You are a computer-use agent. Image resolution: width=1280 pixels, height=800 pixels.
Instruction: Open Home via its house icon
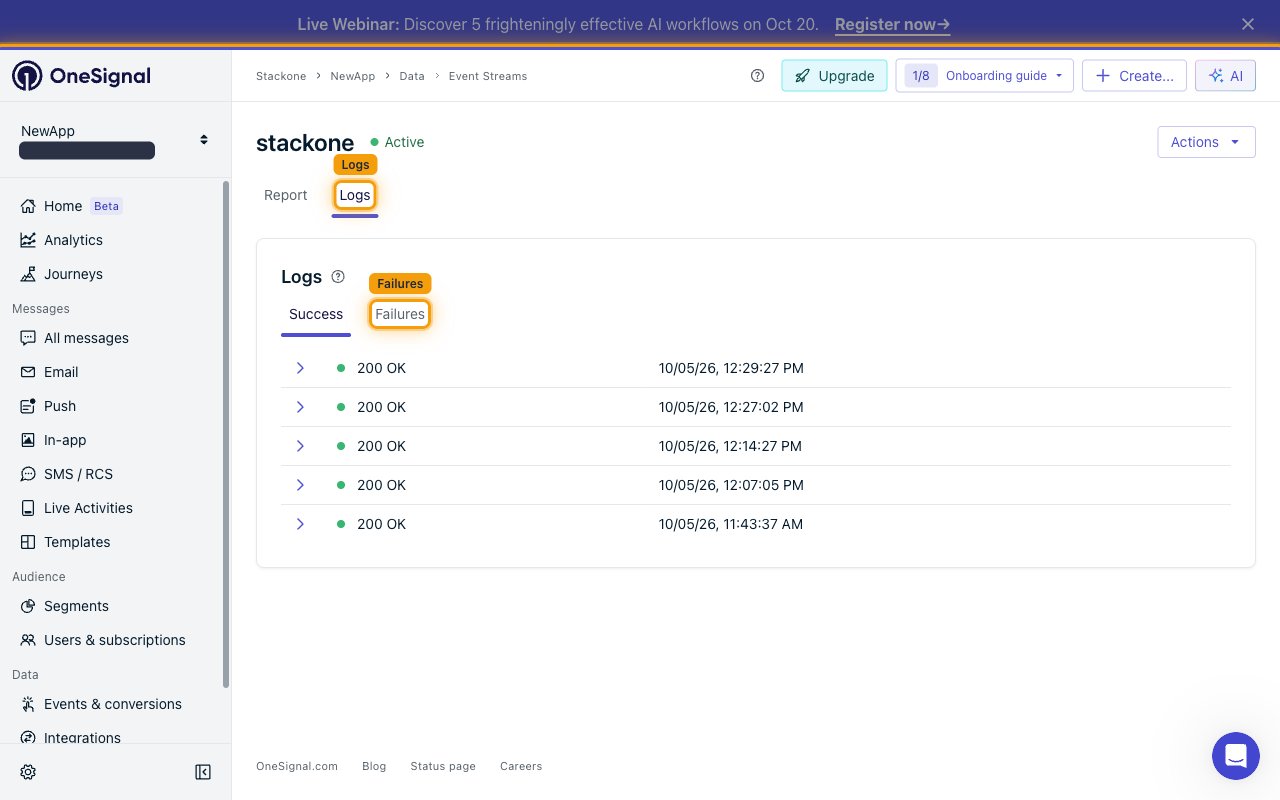(28, 206)
